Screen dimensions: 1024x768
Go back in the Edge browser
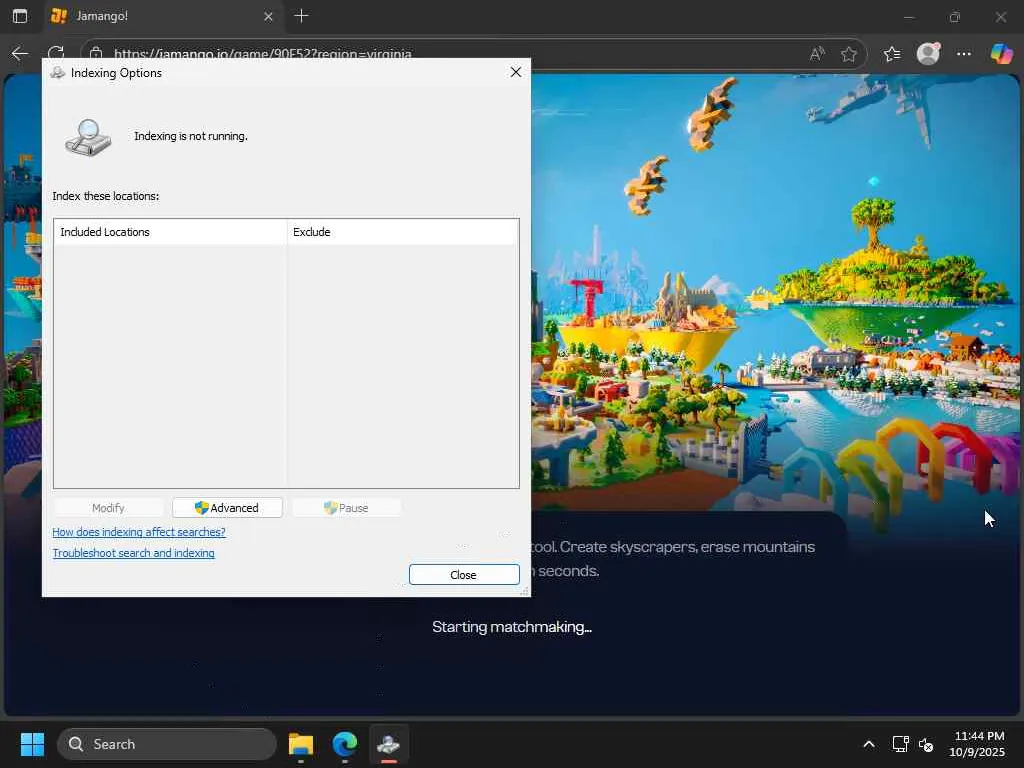tap(20, 54)
